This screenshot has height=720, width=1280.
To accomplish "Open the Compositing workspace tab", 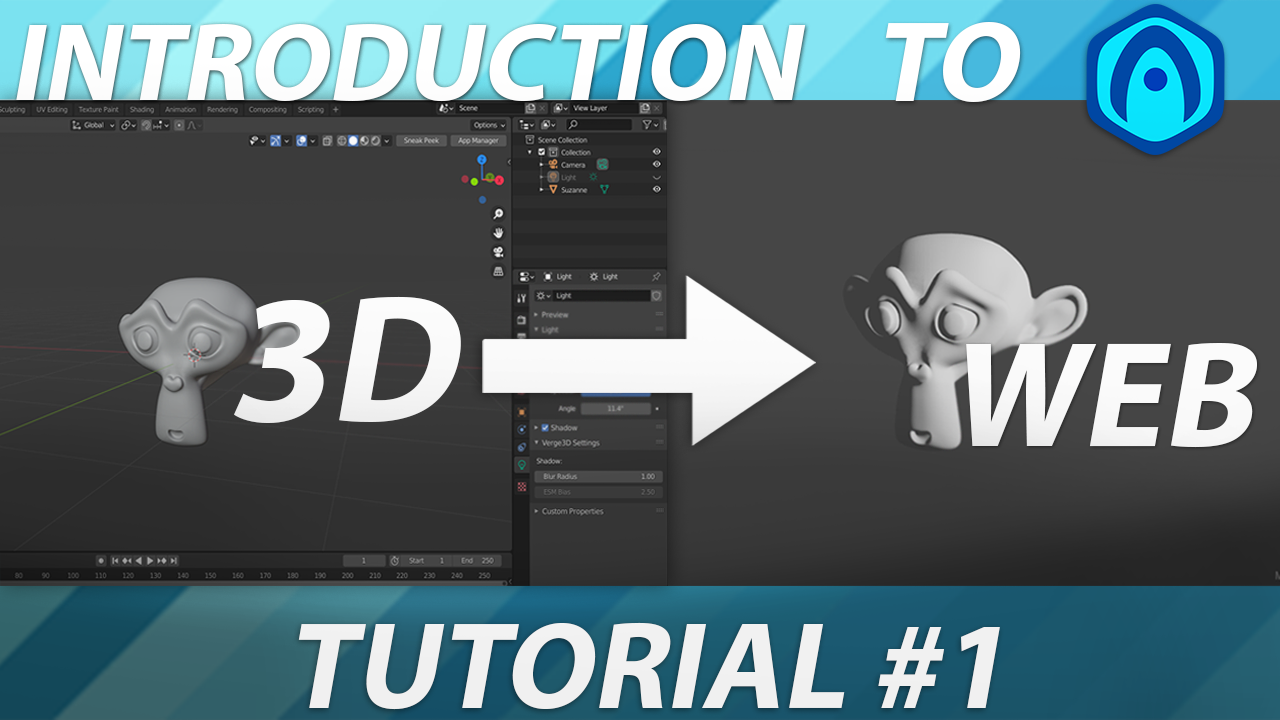I will coord(267,109).
